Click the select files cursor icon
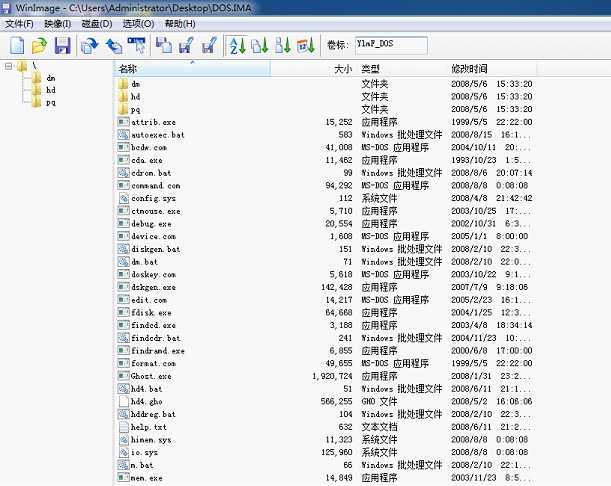Screen dimensions: 611x486 tap(137, 46)
